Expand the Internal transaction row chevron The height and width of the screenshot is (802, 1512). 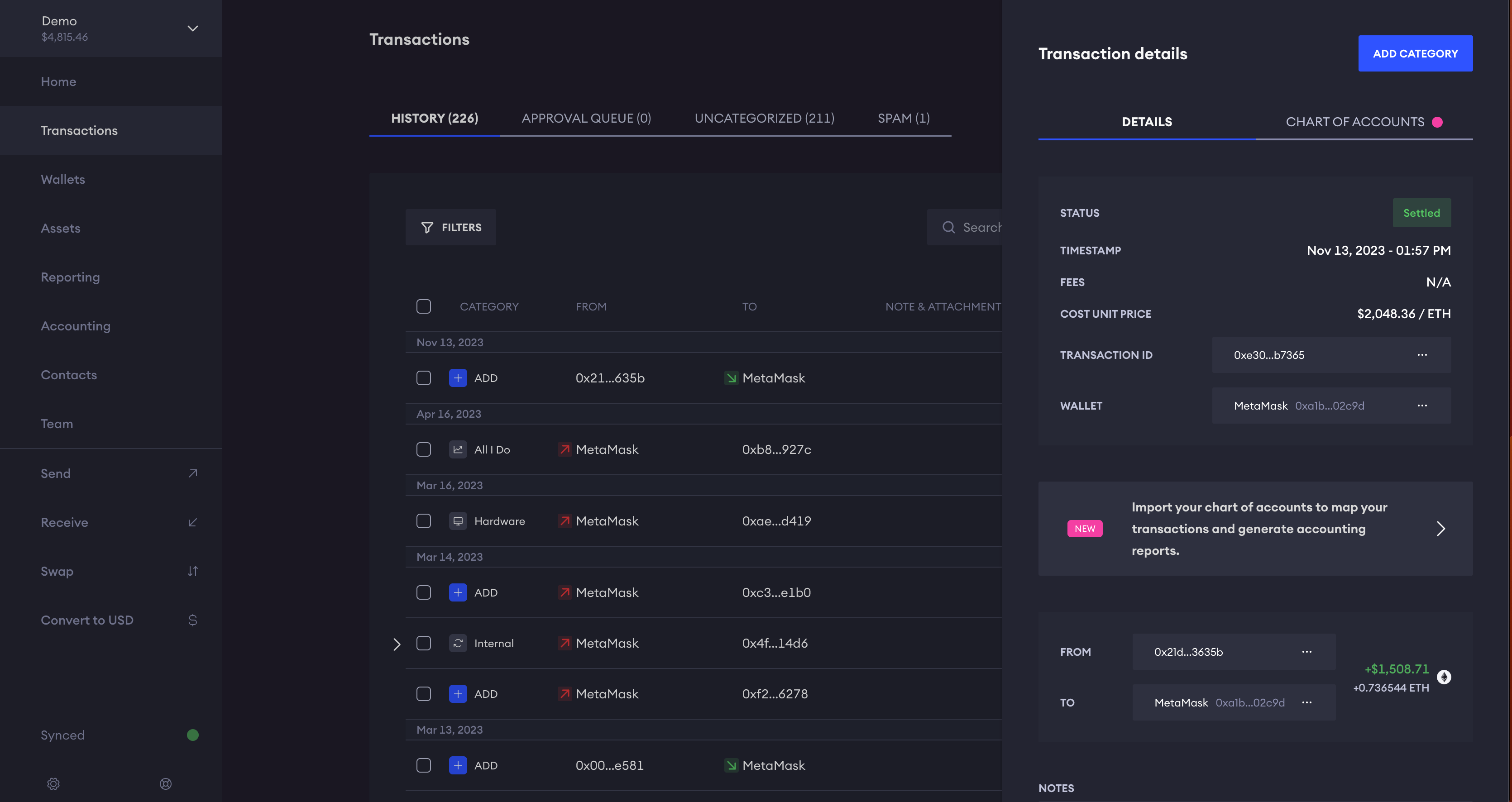pyautogui.click(x=397, y=644)
